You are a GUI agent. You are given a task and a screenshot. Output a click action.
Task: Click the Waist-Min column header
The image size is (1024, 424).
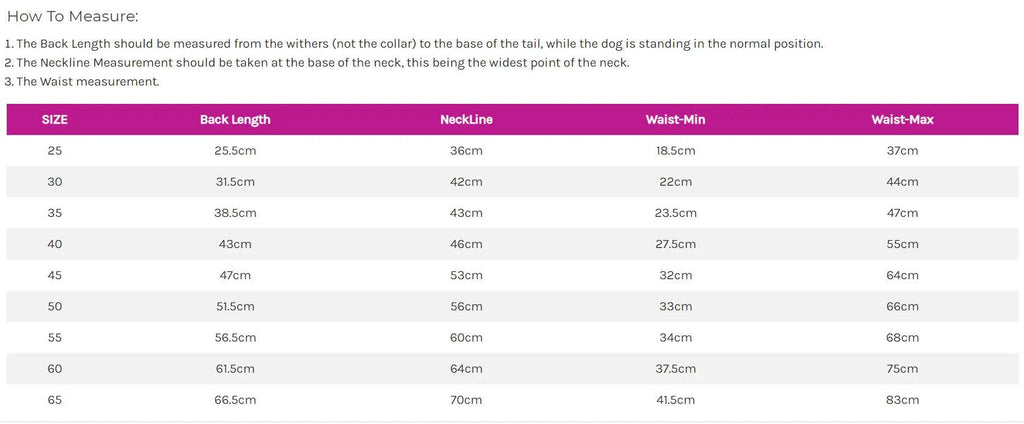click(675, 120)
